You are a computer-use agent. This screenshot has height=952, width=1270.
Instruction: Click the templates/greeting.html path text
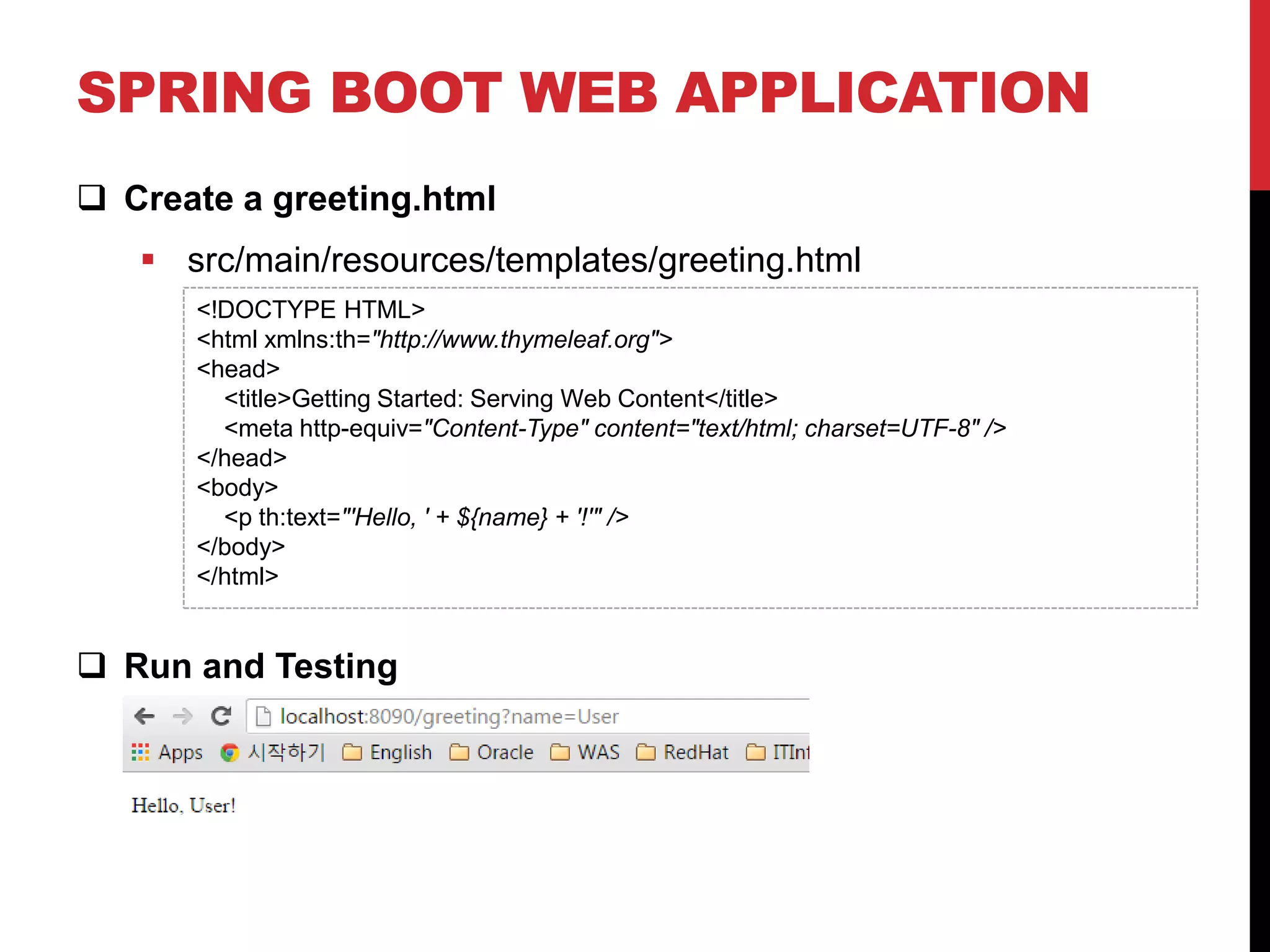click(676, 260)
